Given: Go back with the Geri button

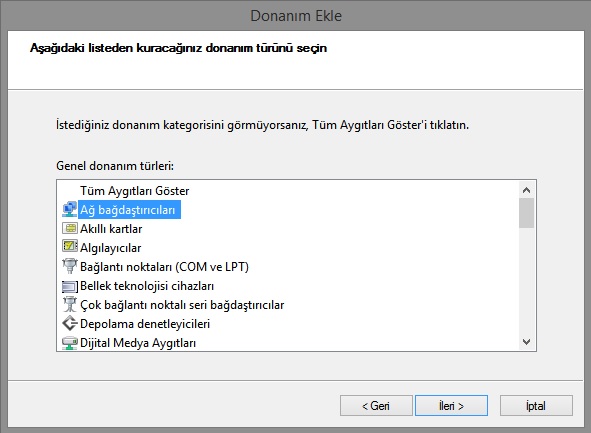Looking at the screenshot, I should pos(376,405).
